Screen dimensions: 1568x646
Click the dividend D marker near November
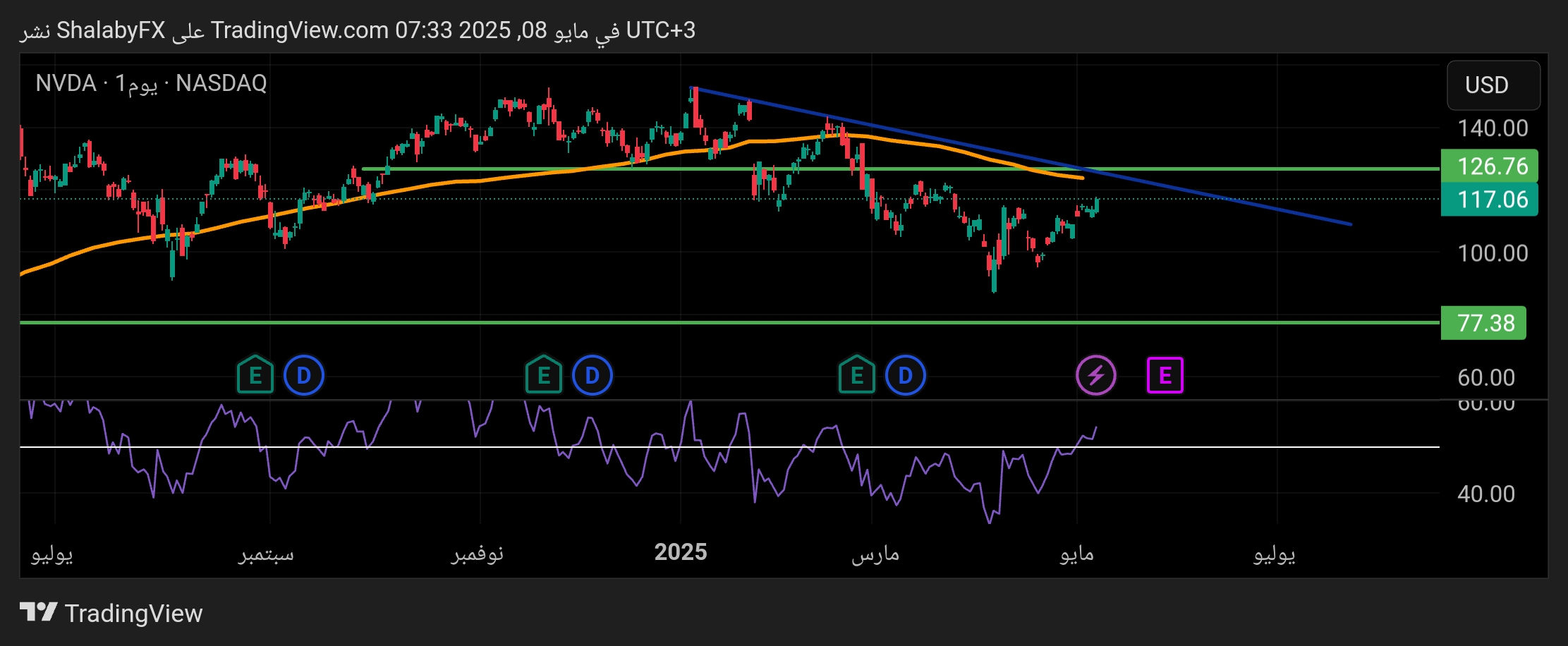tap(592, 375)
